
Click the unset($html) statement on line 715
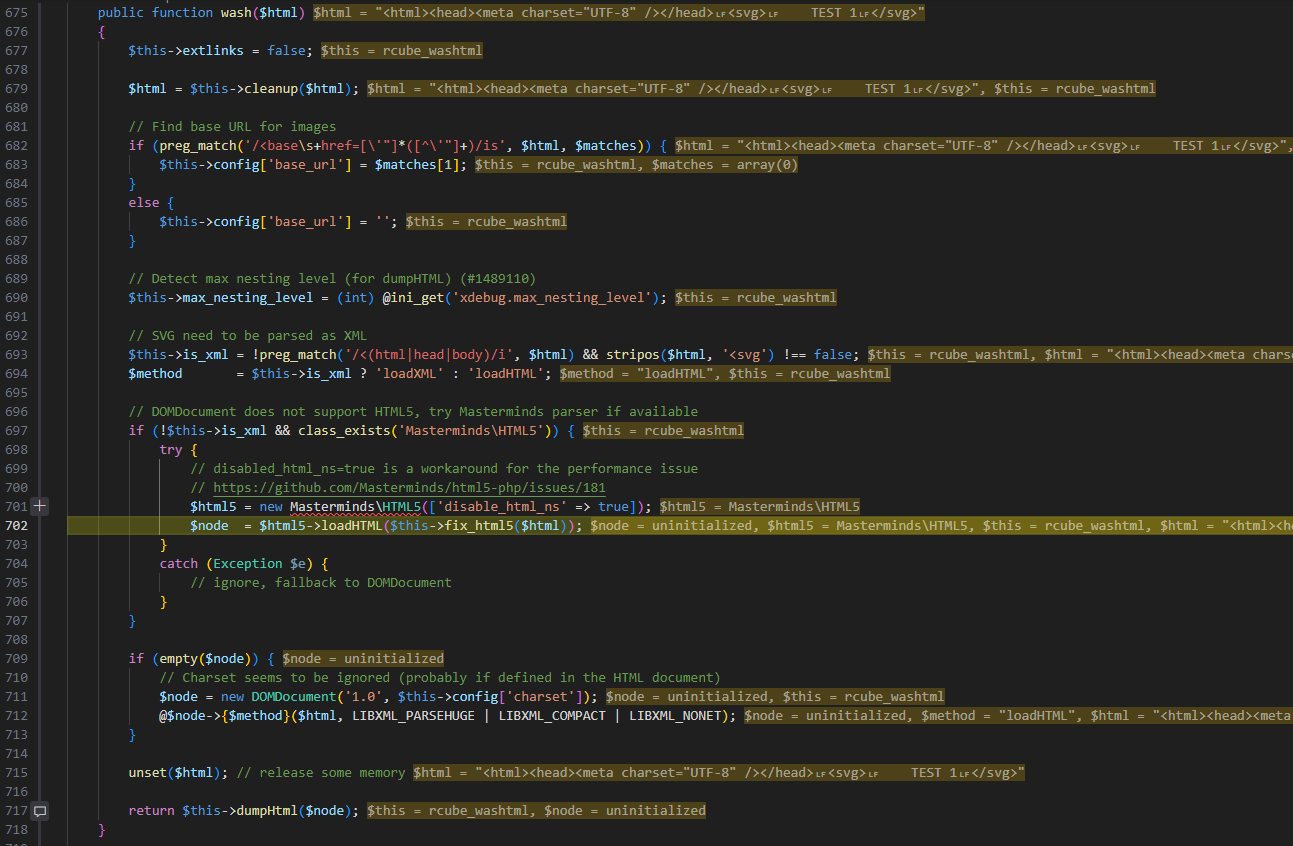click(x=177, y=772)
